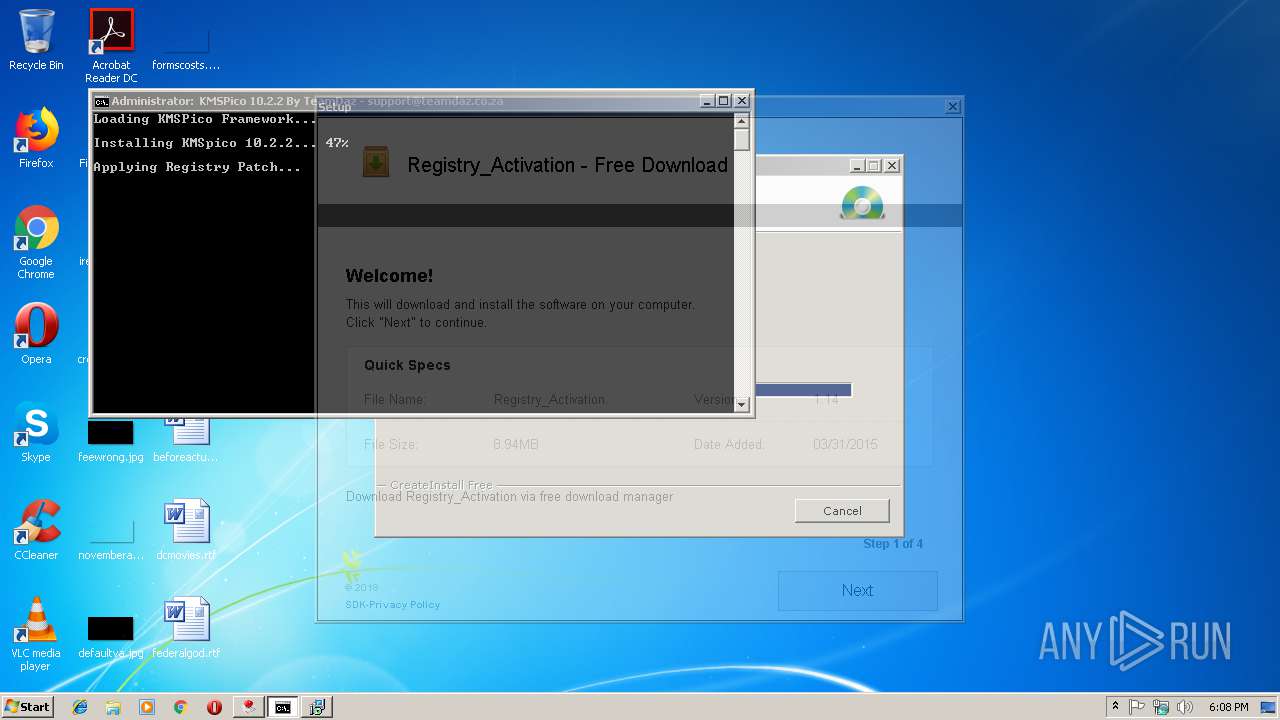Open VLC media player shortcut
The height and width of the screenshot is (720, 1280).
pos(36,634)
